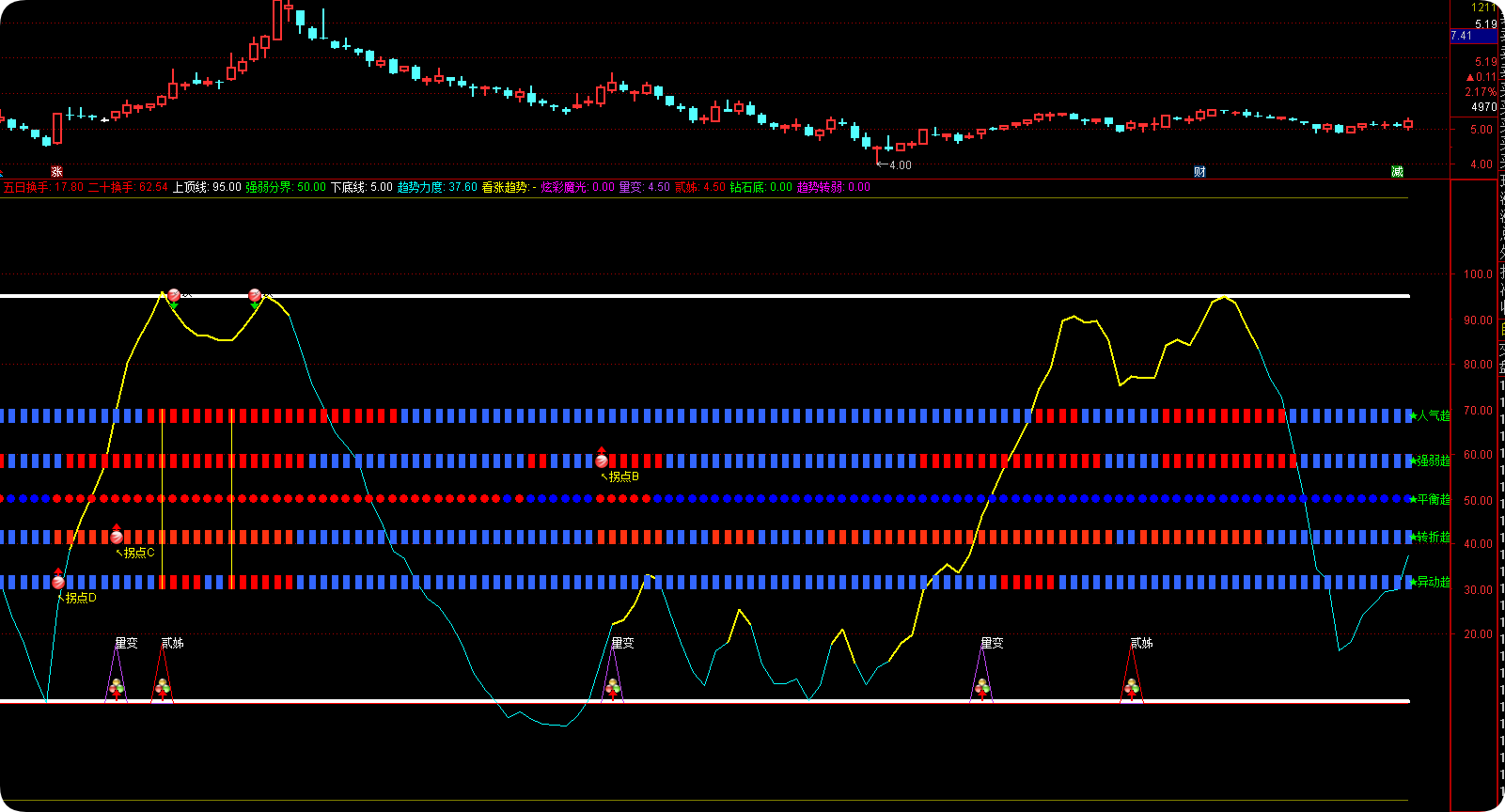
Task: Click the second top-line sell ball marker
Action: click(255, 297)
